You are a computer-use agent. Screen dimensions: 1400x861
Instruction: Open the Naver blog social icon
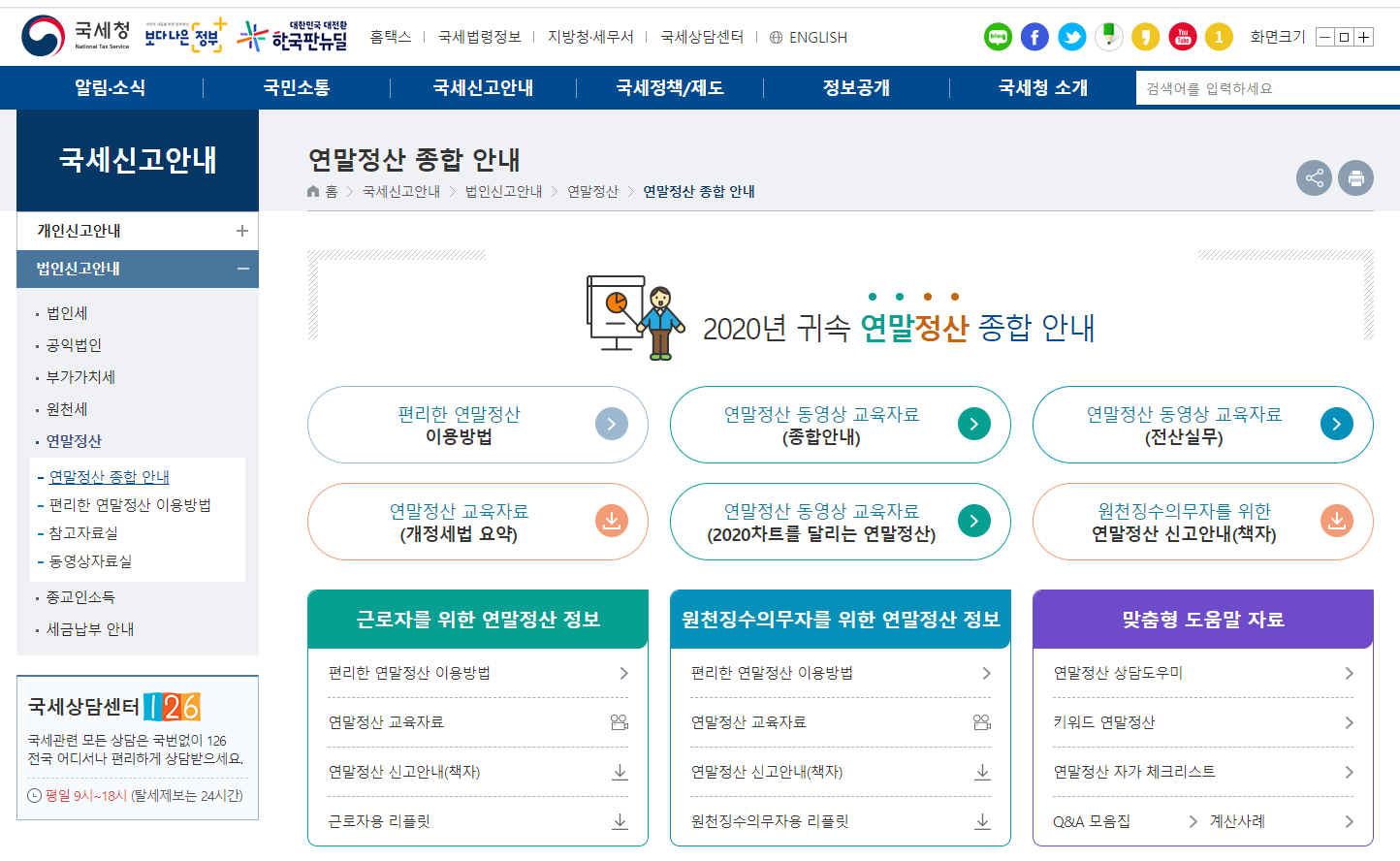click(x=998, y=37)
